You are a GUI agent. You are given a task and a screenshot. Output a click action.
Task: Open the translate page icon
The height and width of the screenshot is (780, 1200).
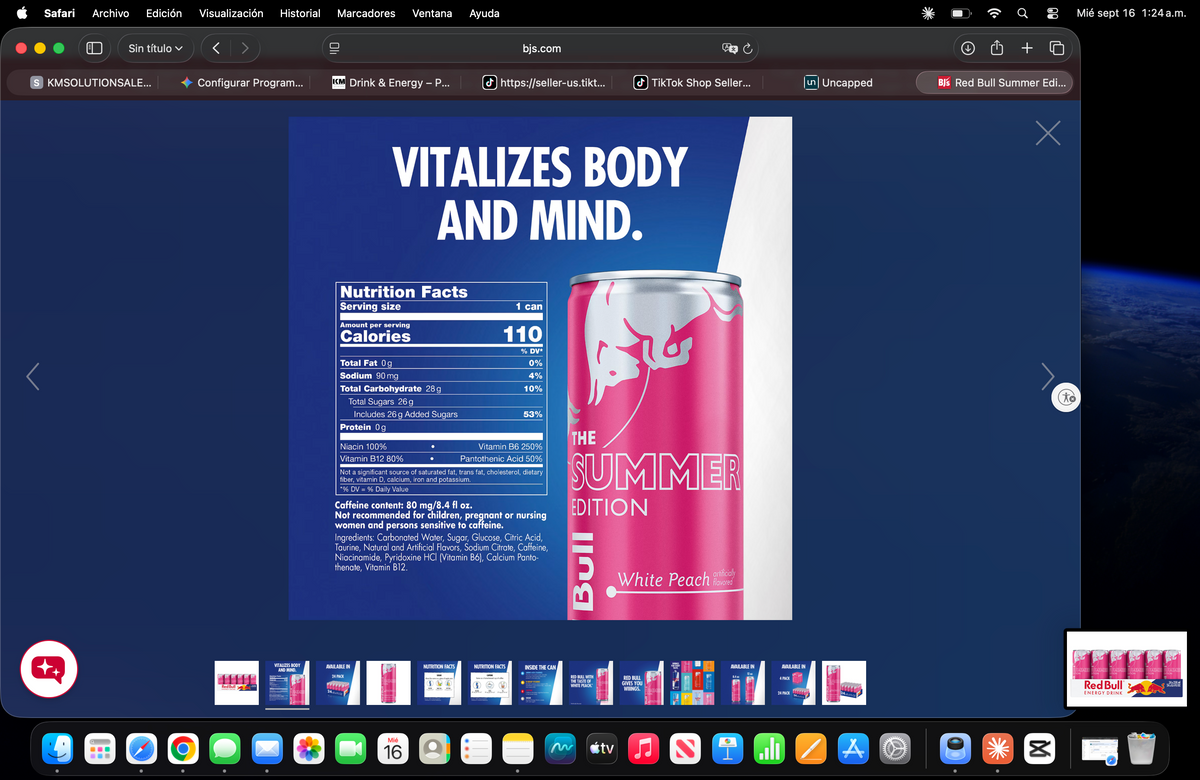pyautogui.click(x=729, y=48)
